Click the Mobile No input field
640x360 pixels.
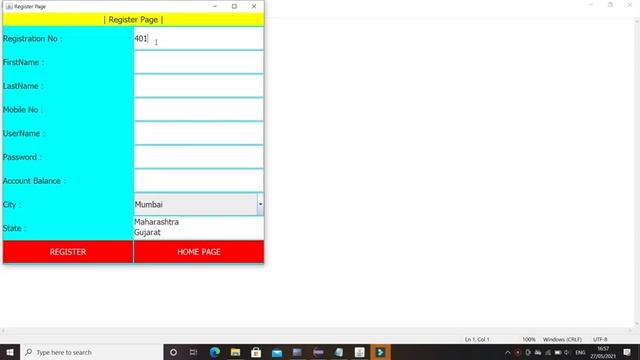pos(199,110)
